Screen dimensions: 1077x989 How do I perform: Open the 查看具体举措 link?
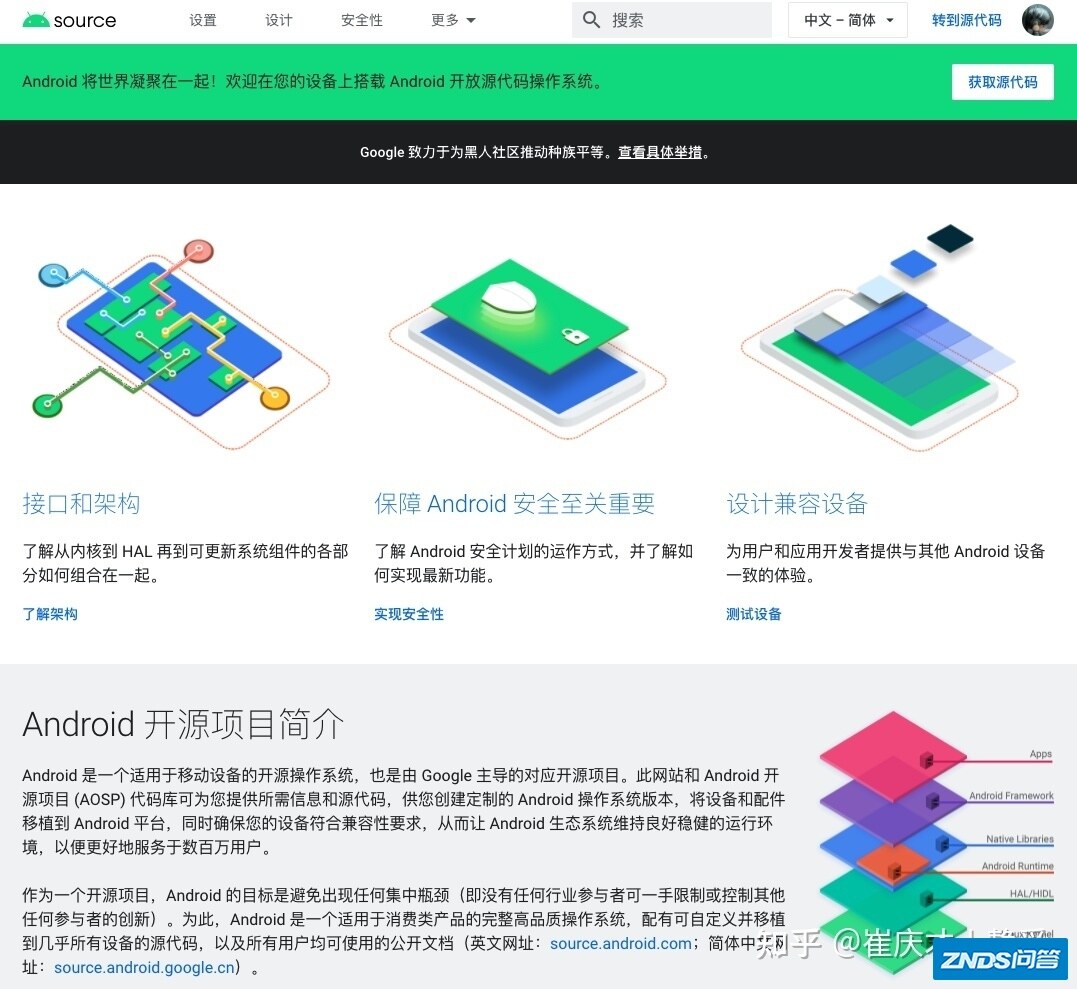[x=660, y=152]
